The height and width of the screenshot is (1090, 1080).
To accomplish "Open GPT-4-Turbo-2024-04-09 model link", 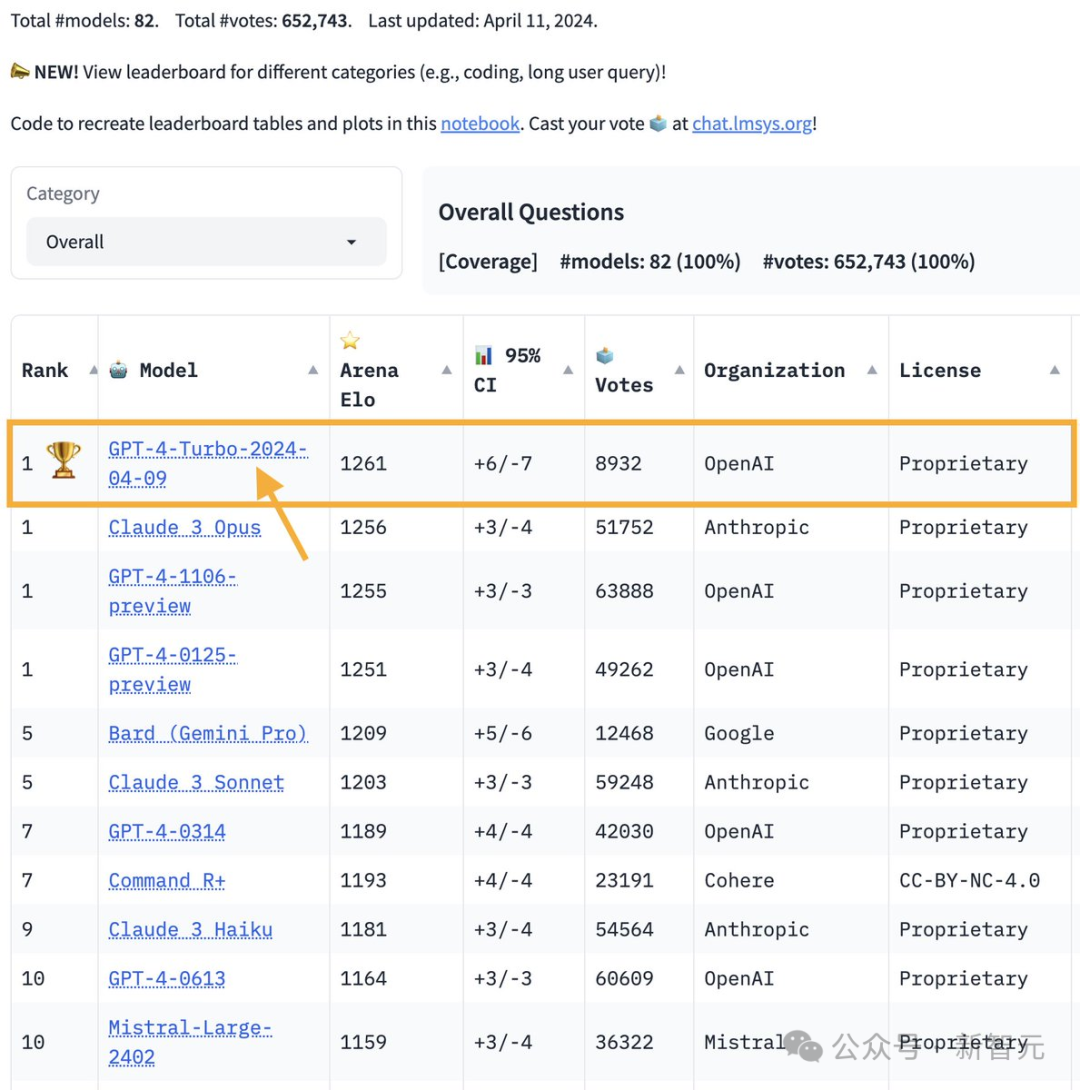I will pyautogui.click(x=207, y=464).
